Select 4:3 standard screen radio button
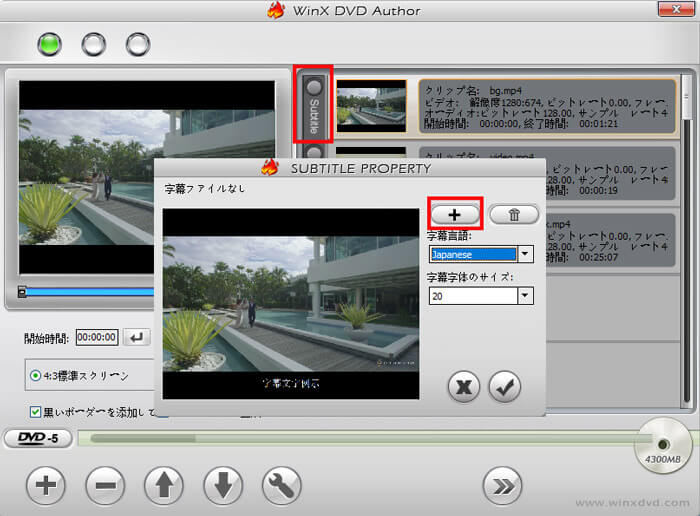The image size is (700, 516). (x=35, y=375)
